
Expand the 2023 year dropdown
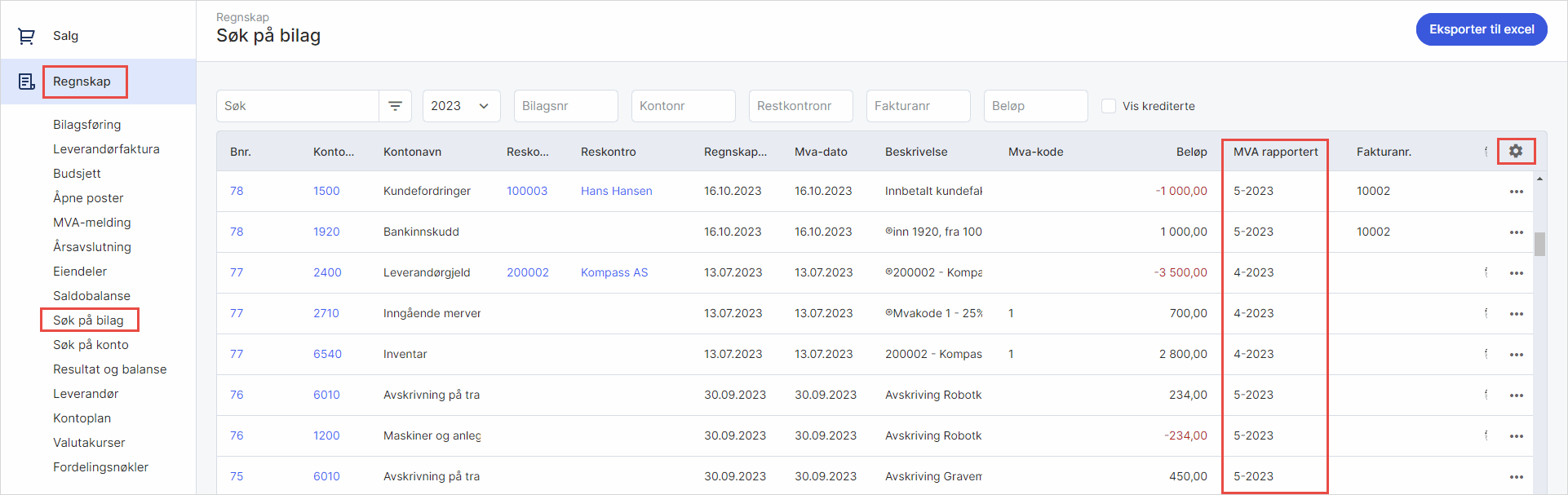[x=461, y=106]
